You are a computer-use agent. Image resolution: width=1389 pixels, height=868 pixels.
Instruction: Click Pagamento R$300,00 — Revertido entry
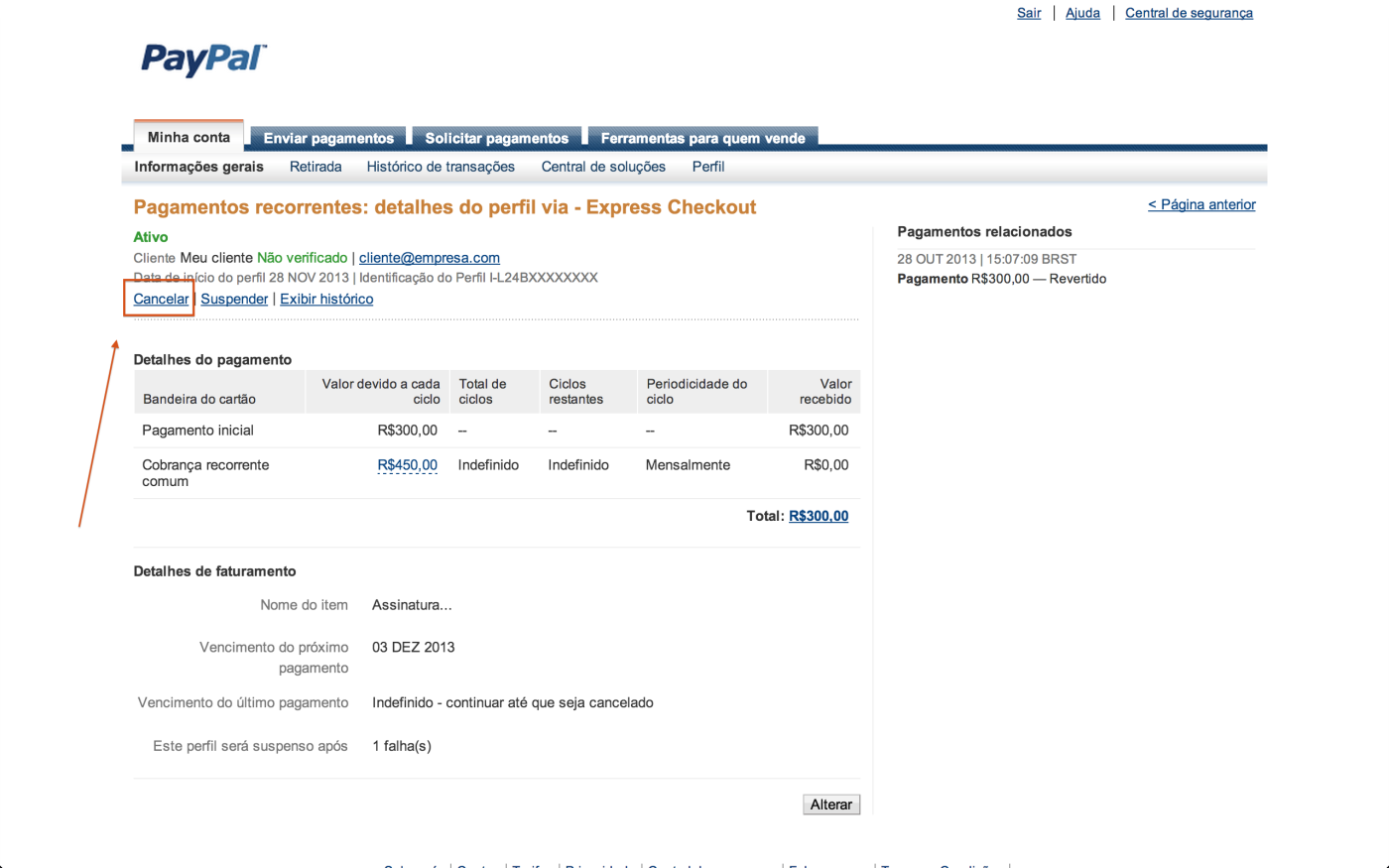tap(1002, 279)
